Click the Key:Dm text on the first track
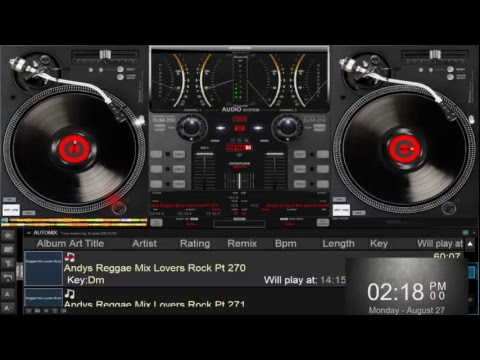480x360 pixels. [x=86, y=280]
